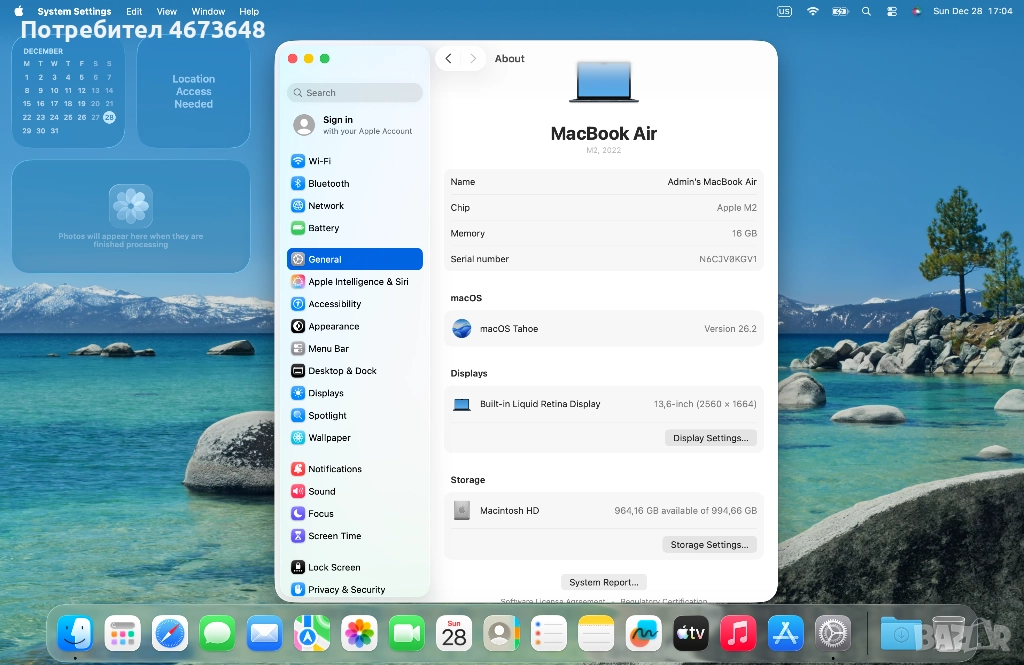Navigate back with the chevron button
This screenshot has height=665, width=1024.
pyautogui.click(x=449, y=59)
